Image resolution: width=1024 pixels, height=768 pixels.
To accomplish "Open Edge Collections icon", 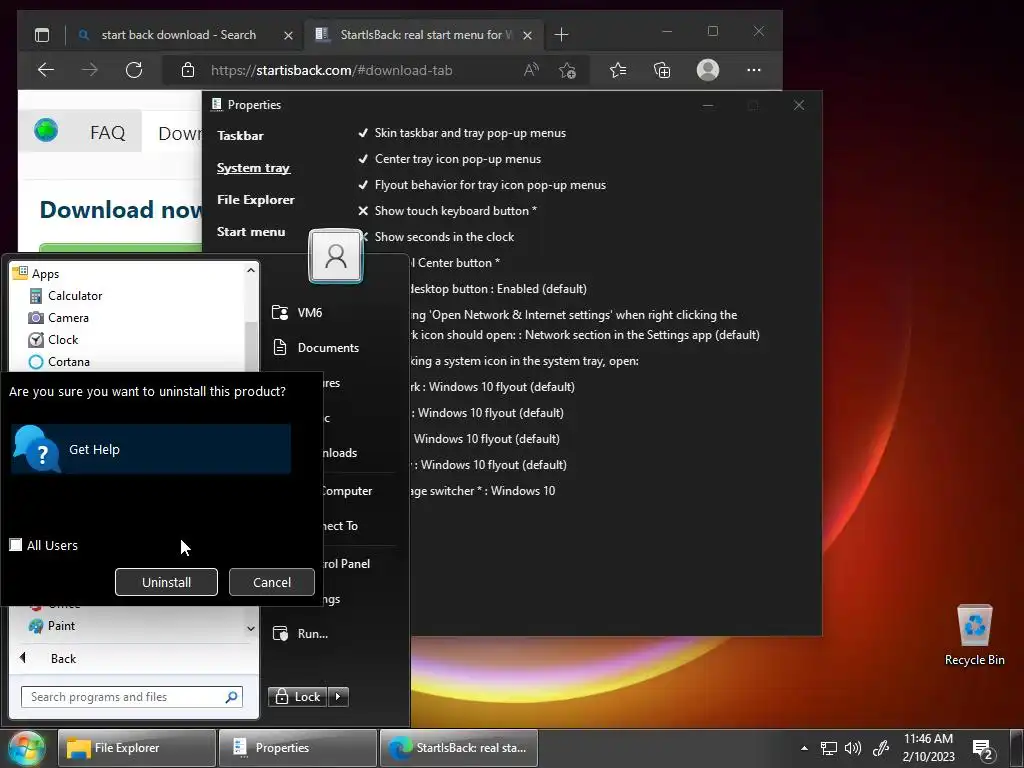I will 662,70.
